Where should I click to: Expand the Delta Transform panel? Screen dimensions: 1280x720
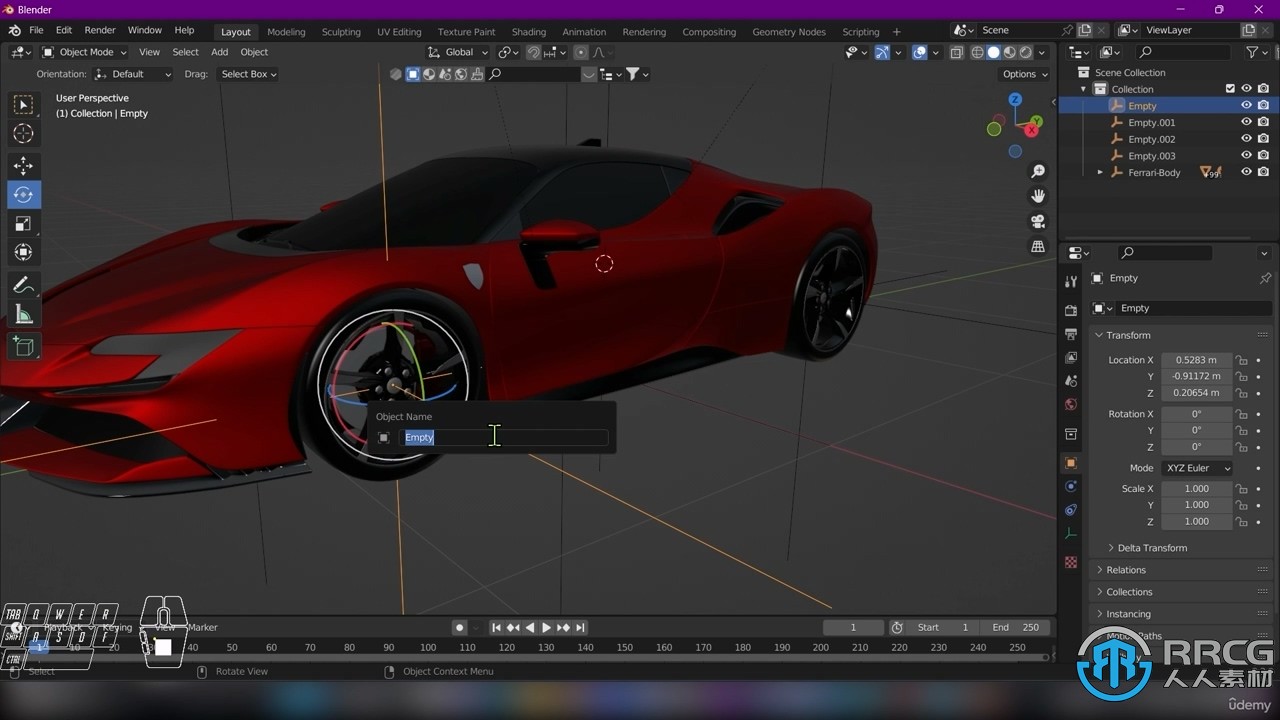1151,548
